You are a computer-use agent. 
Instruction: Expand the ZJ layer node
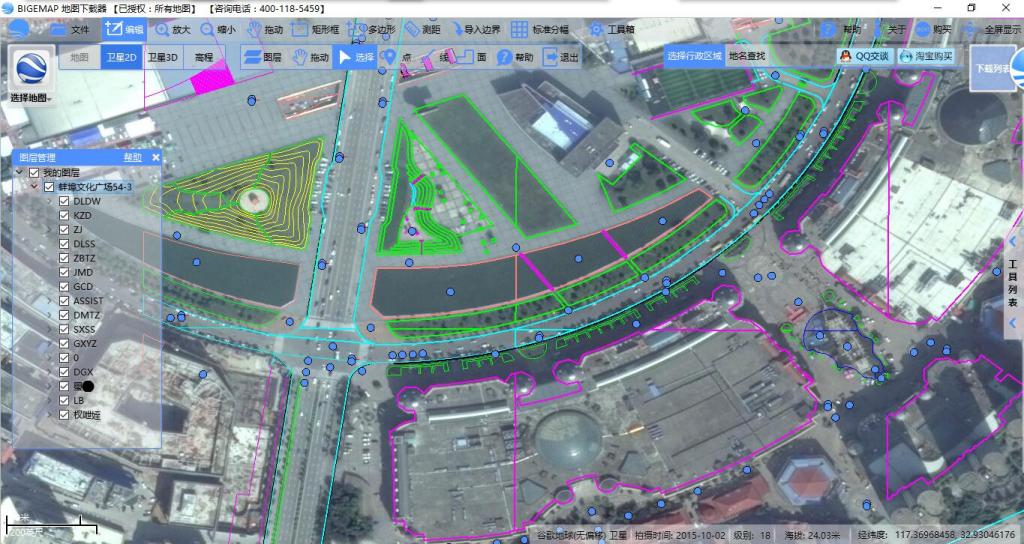click(x=50, y=230)
